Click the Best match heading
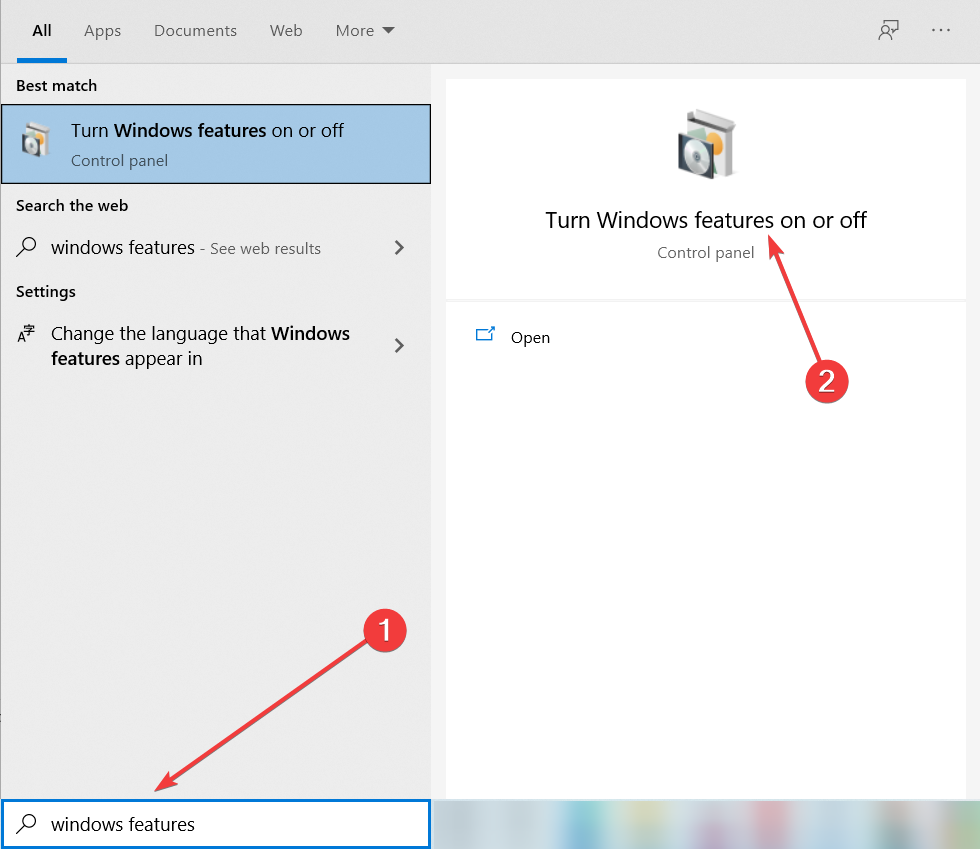980x849 pixels. point(56,86)
